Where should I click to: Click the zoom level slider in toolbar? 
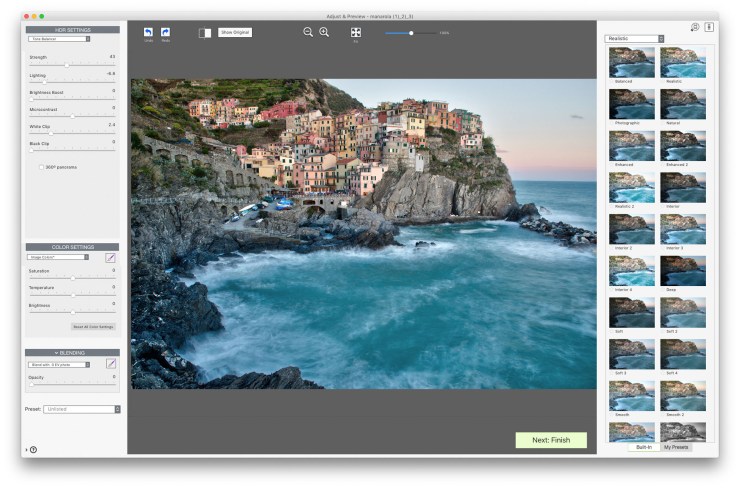pyautogui.click(x=410, y=33)
